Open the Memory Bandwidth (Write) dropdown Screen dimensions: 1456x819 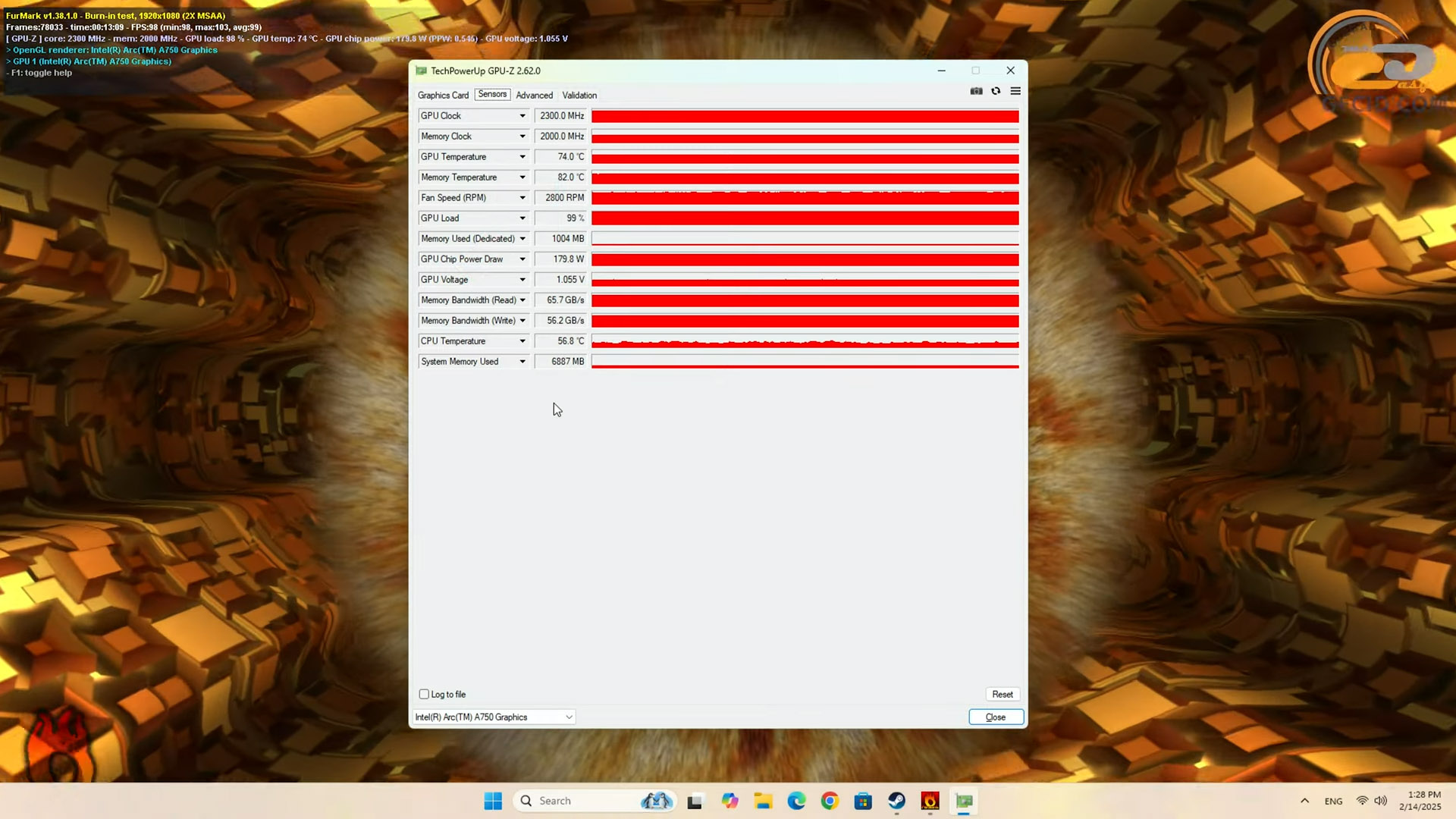click(x=522, y=321)
